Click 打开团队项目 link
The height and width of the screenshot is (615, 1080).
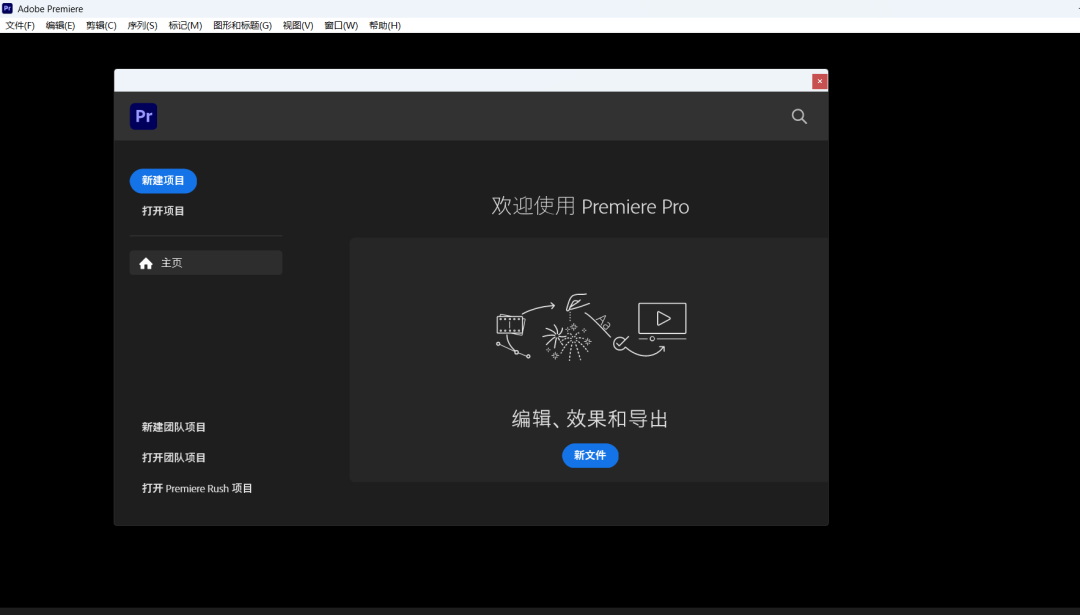[x=174, y=457]
